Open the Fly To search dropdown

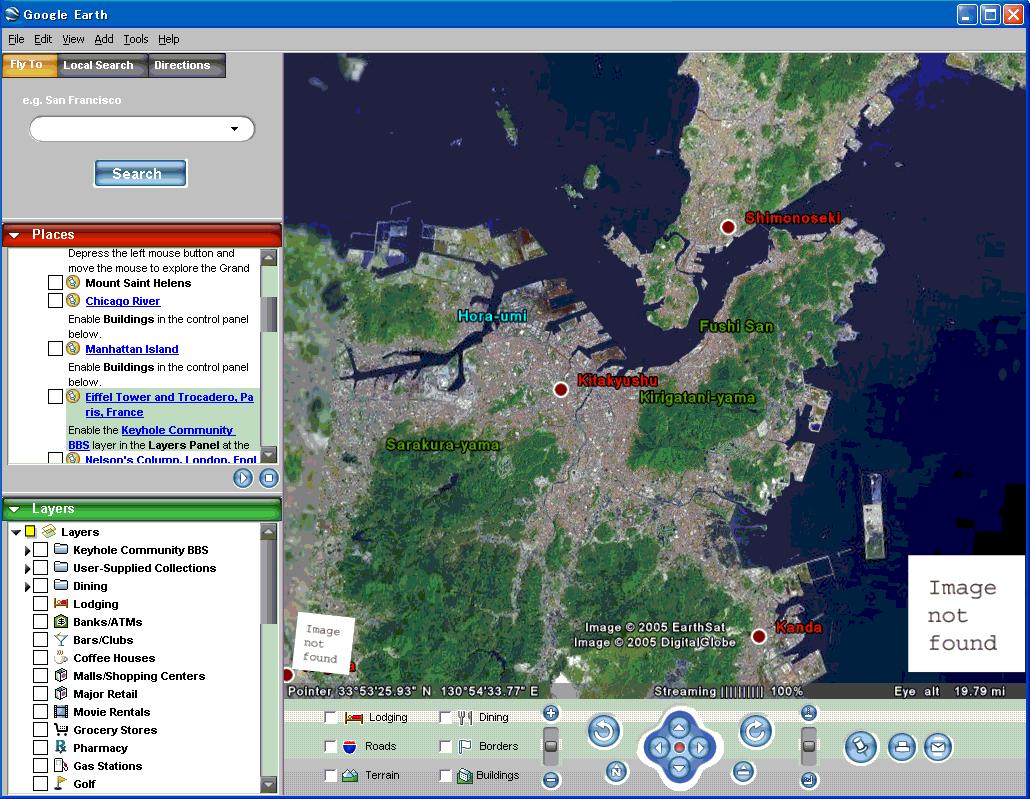click(x=235, y=129)
